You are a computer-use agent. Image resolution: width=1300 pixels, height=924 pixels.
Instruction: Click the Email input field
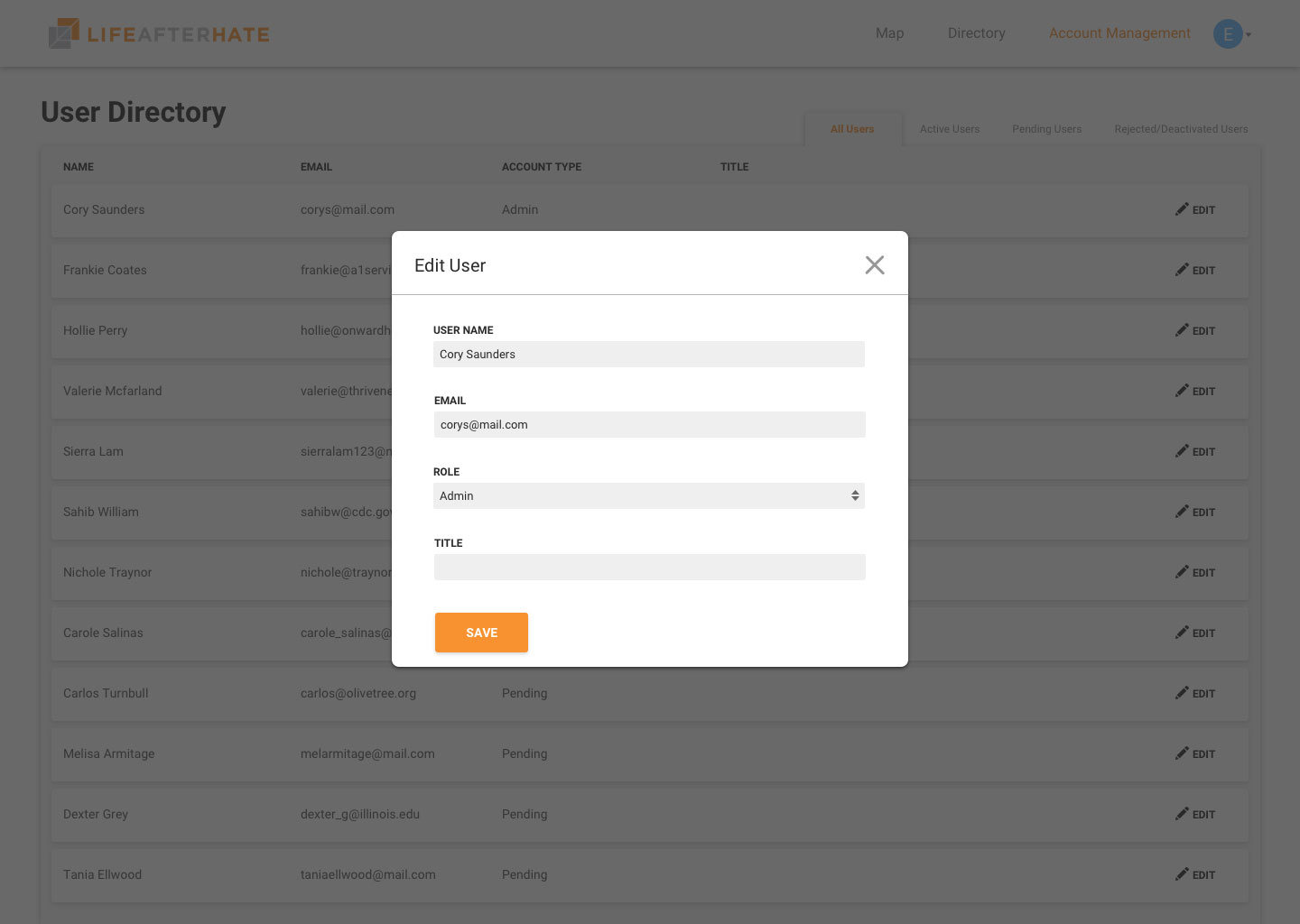coord(650,424)
